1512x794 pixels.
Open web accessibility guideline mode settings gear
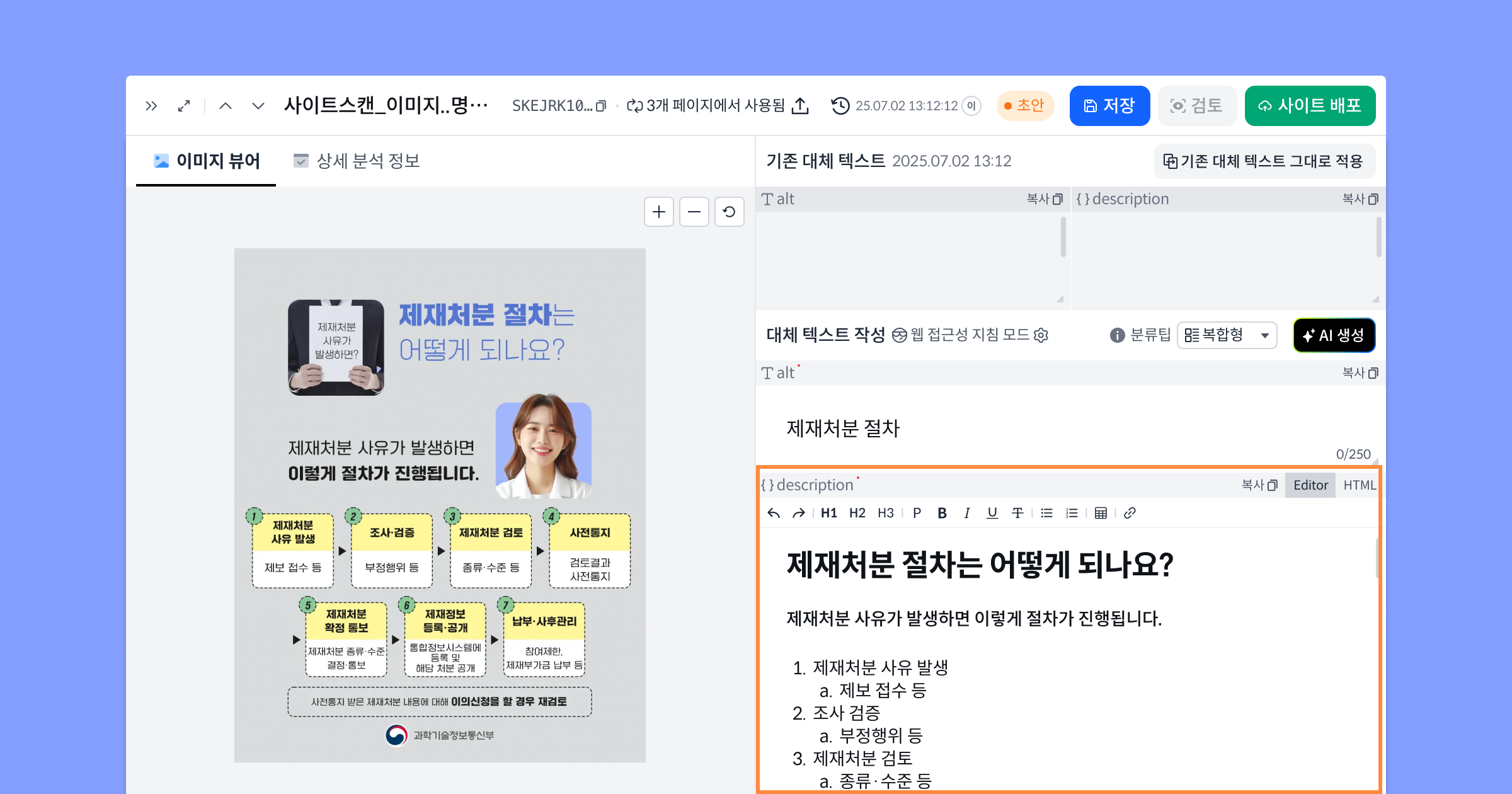pyautogui.click(x=1041, y=335)
